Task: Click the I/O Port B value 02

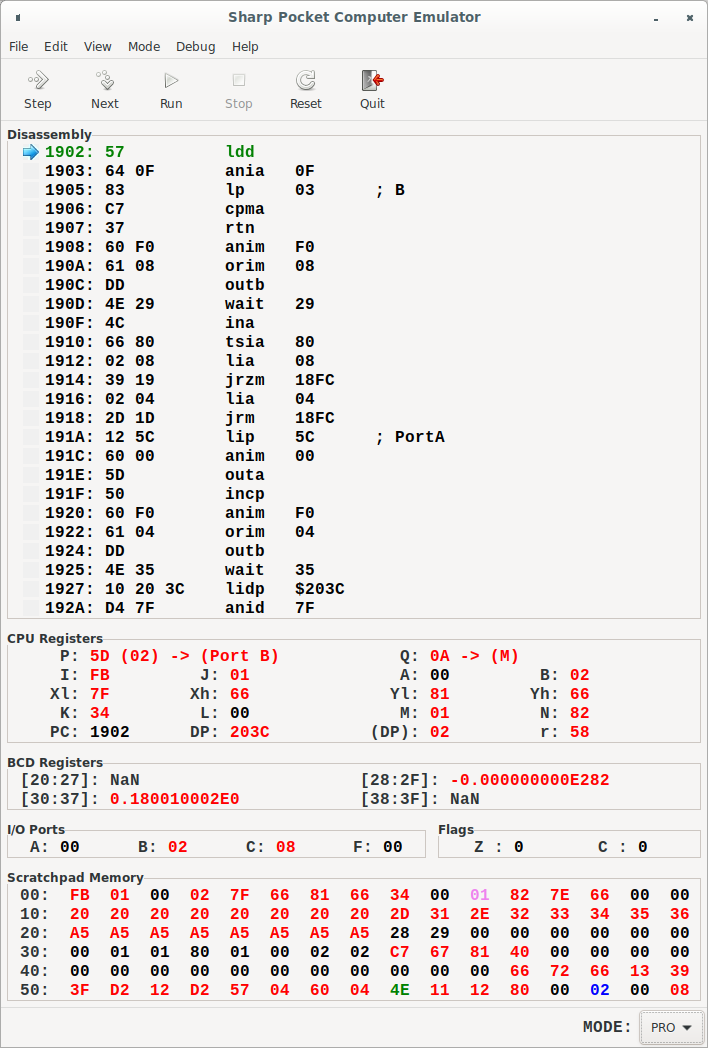Action: click(x=177, y=847)
